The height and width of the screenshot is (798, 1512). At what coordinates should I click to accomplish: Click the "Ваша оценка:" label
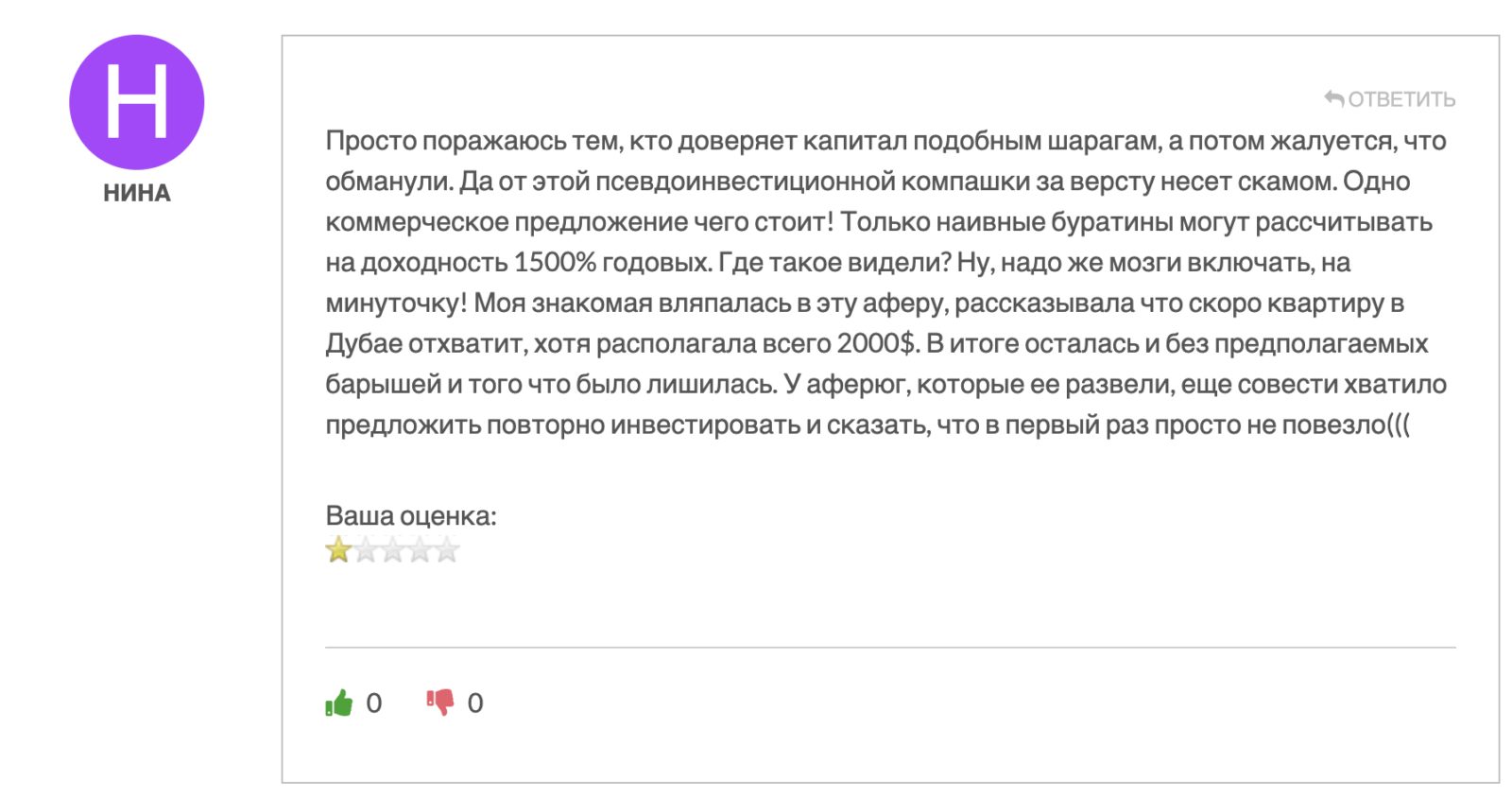click(x=411, y=516)
